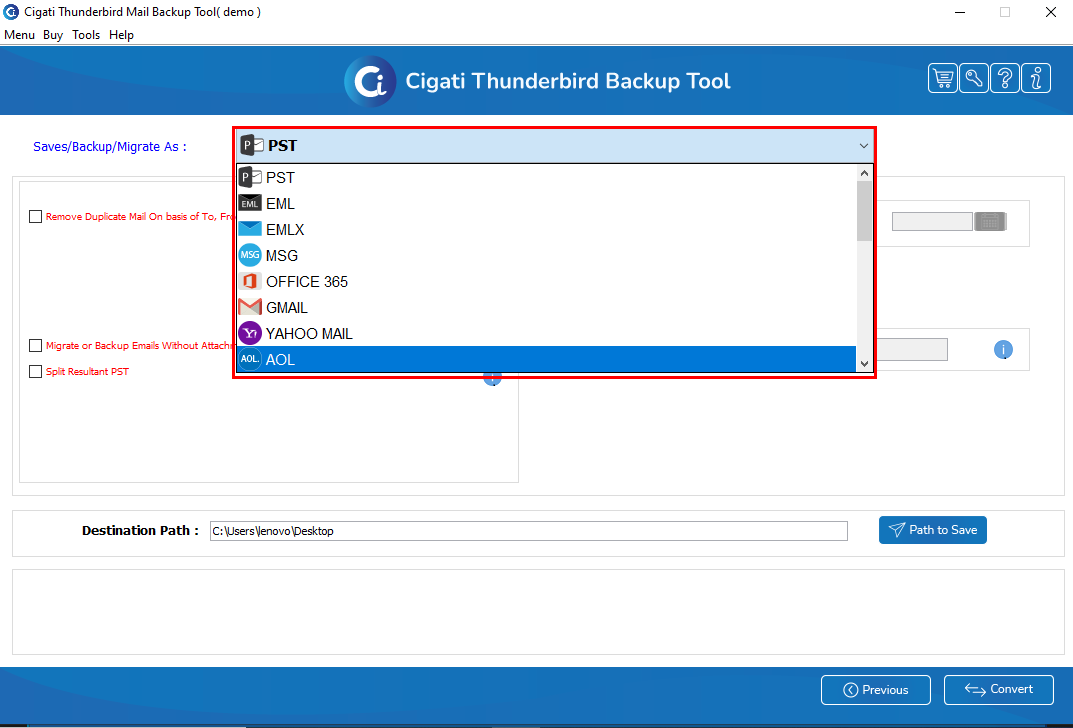Choose PST from the format list

[546, 177]
